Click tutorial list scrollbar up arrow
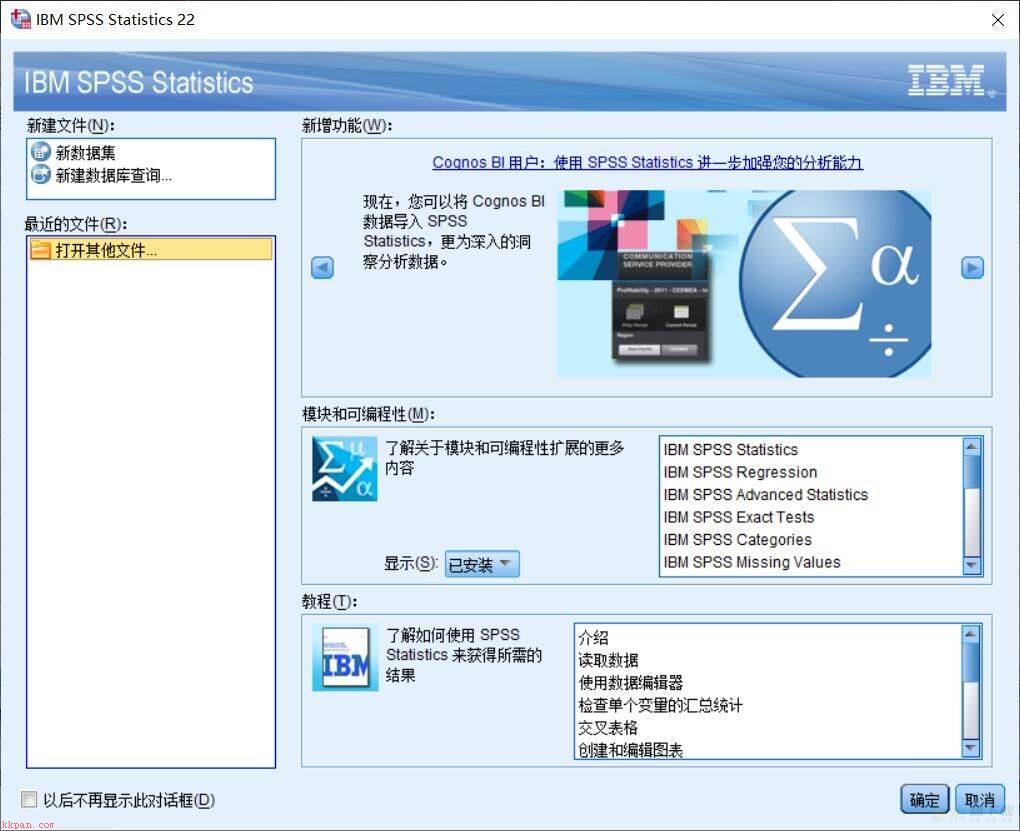The width and height of the screenshot is (1020, 831). coord(970,634)
